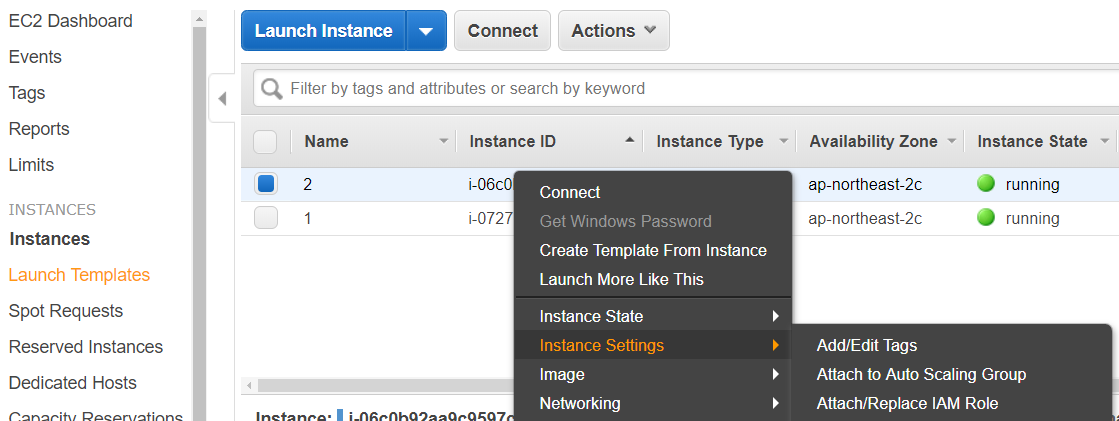Open Events in the sidebar
Screen dimensions: 1119x421
coord(35,56)
